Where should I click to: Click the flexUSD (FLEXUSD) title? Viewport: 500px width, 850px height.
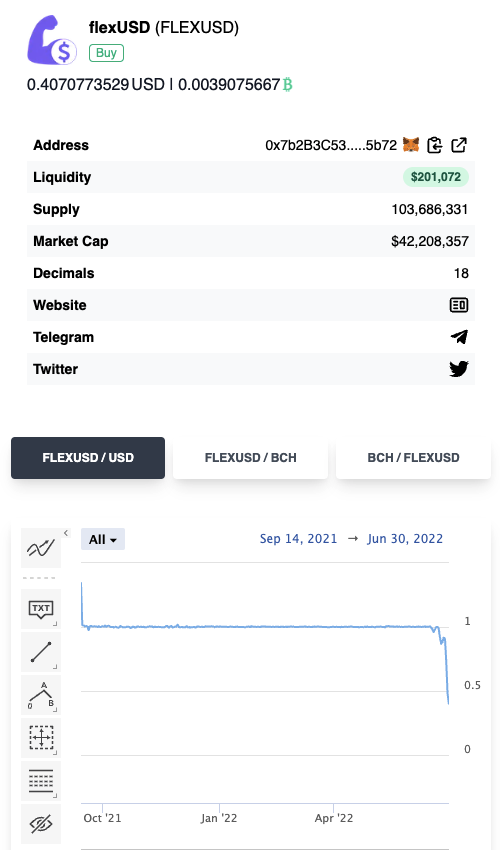tap(164, 28)
